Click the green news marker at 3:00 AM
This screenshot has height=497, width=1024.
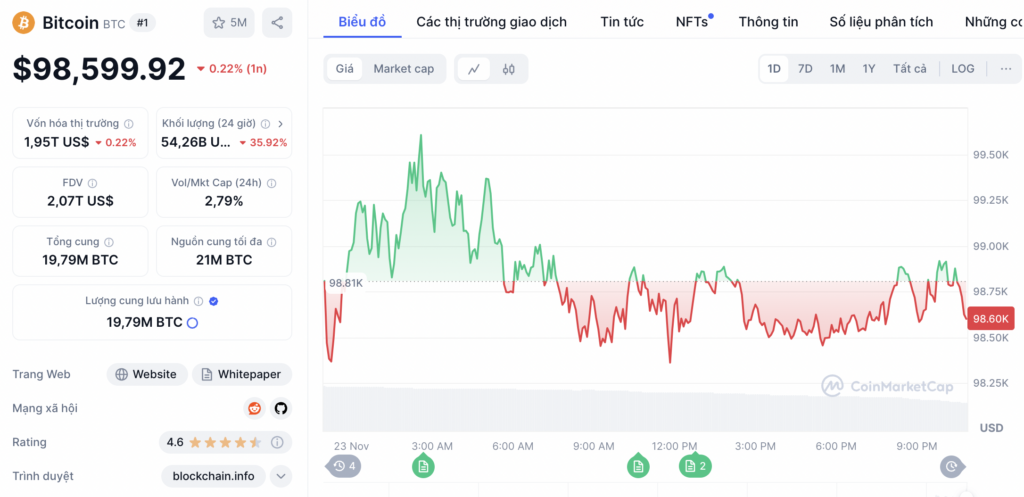(423, 466)
